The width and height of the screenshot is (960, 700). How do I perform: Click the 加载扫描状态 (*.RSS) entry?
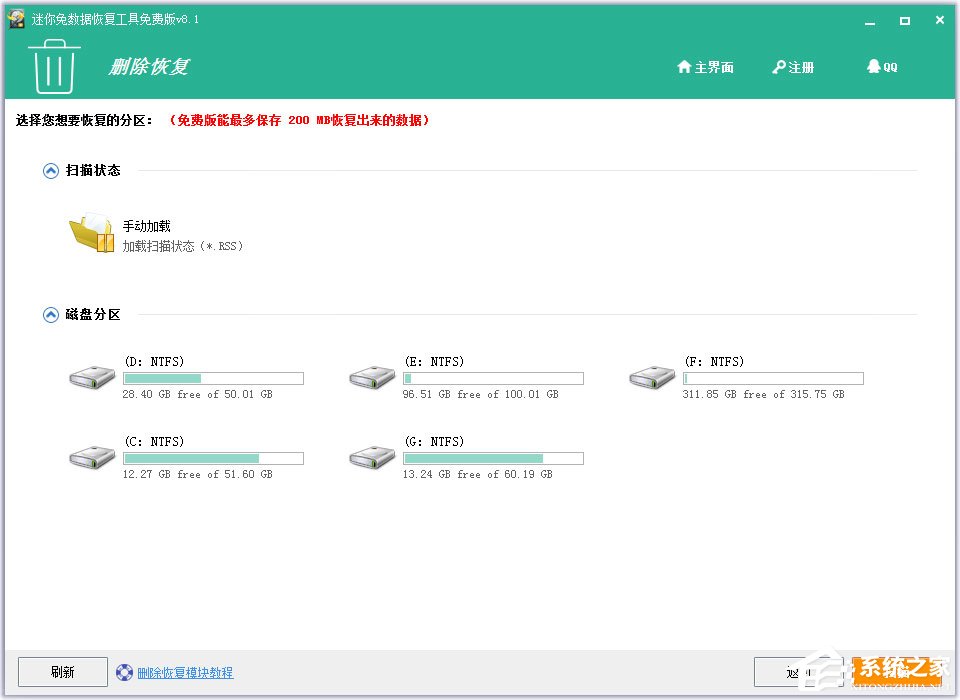(183, 244)
